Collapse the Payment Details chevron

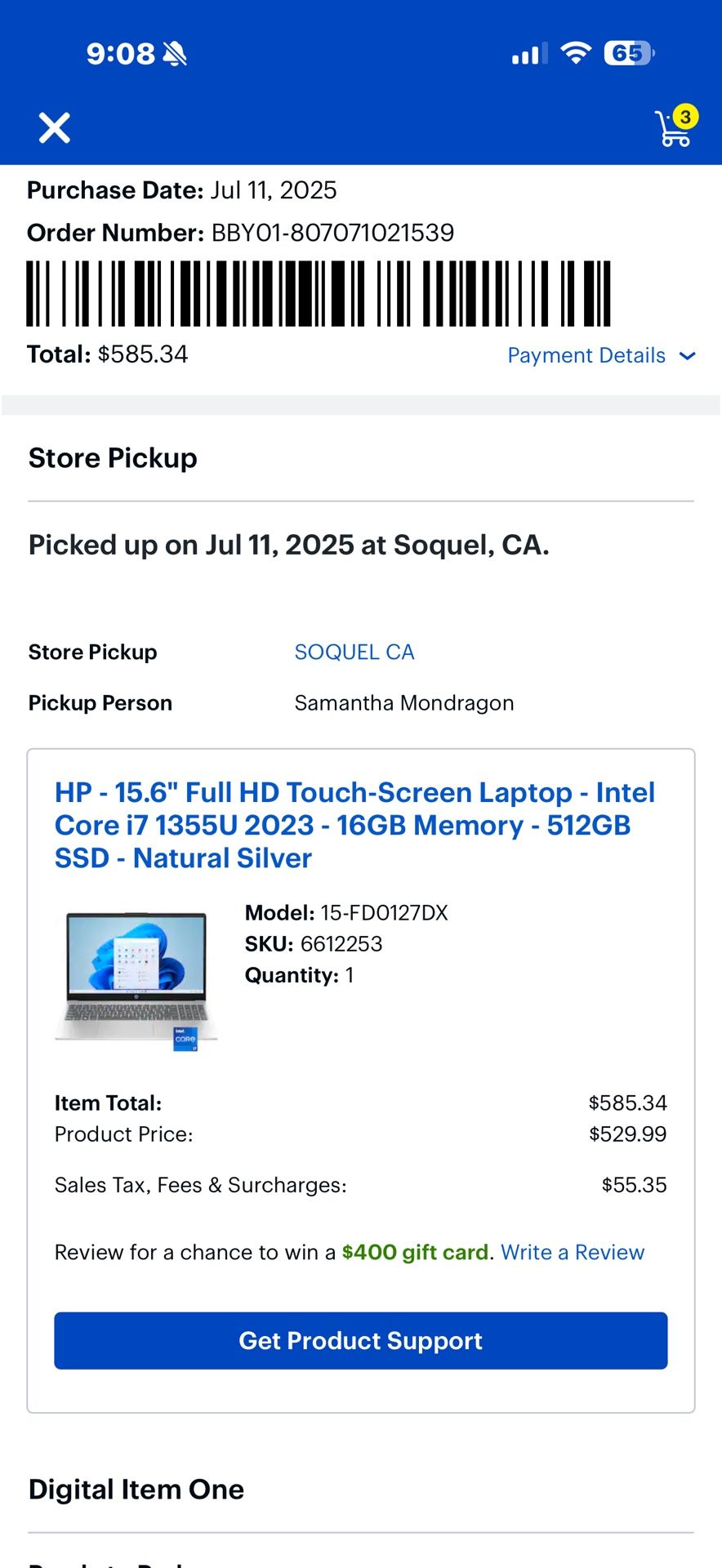pyautogui.click(x=688, y=356)
